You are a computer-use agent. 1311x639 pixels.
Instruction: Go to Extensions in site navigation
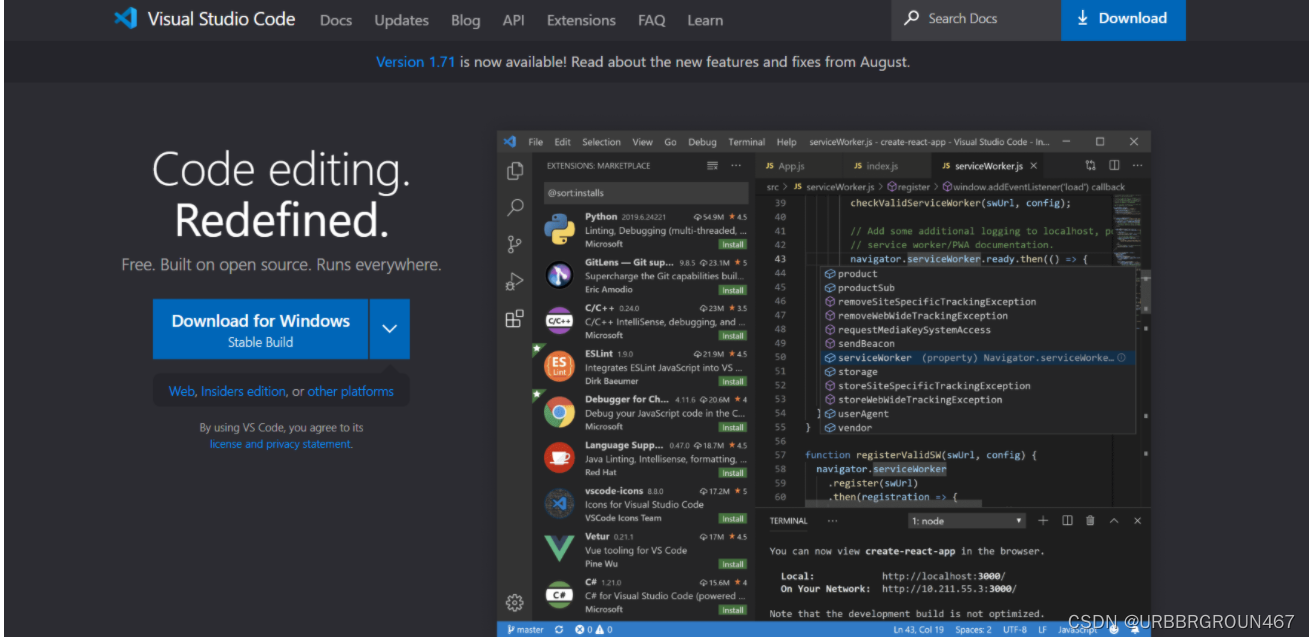581,20
